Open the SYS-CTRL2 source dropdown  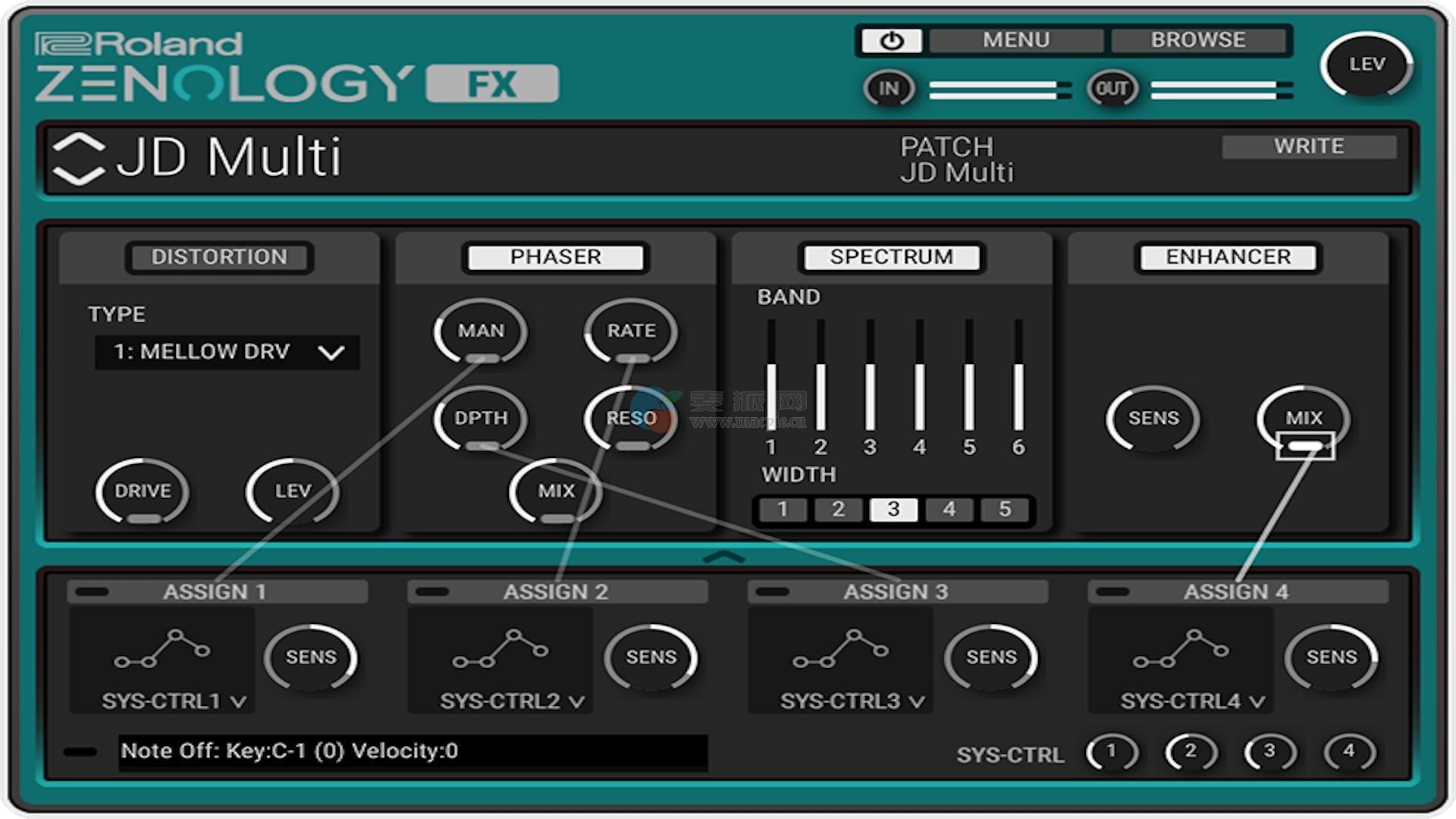point(513,701)
